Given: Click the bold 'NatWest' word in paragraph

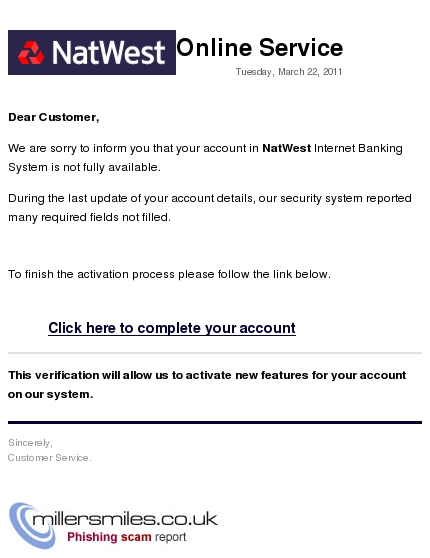Looking at the screenshot, I should tap(287, 148).
